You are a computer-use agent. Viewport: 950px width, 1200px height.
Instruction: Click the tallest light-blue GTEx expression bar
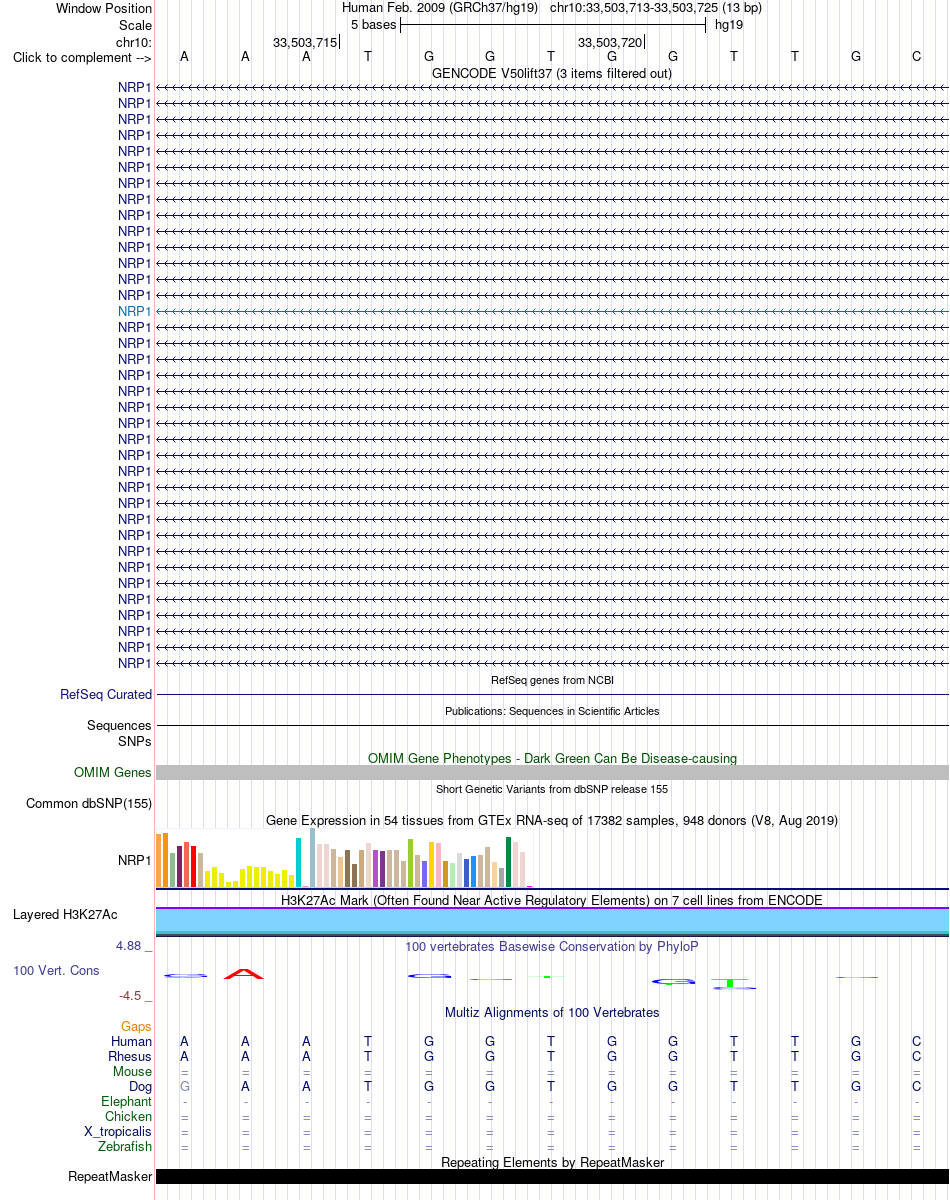coord(313,858)
